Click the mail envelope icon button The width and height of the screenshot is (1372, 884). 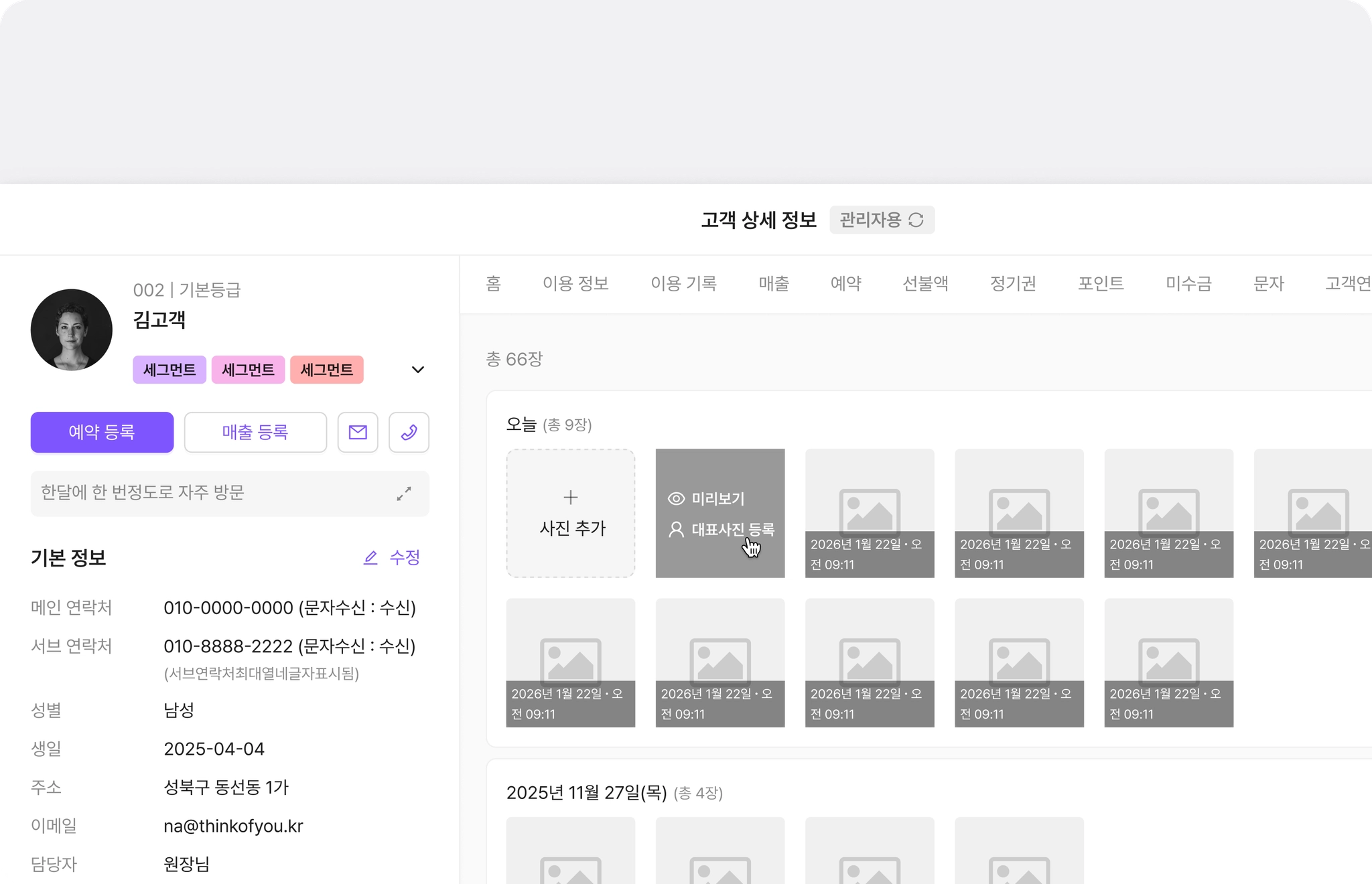pyautogui.click(x=358, y=433)
